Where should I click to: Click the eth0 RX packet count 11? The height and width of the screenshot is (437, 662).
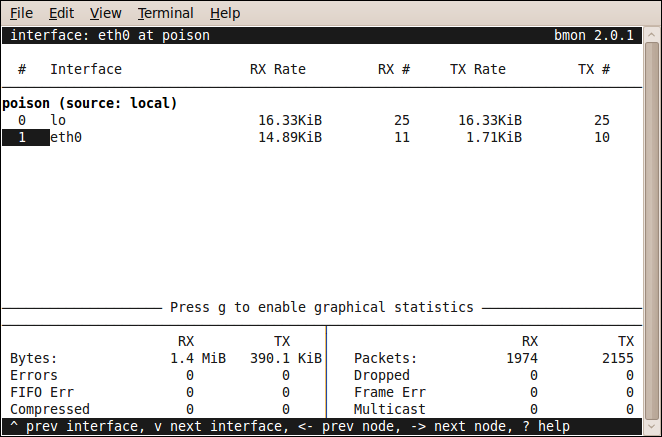[402, 137]
